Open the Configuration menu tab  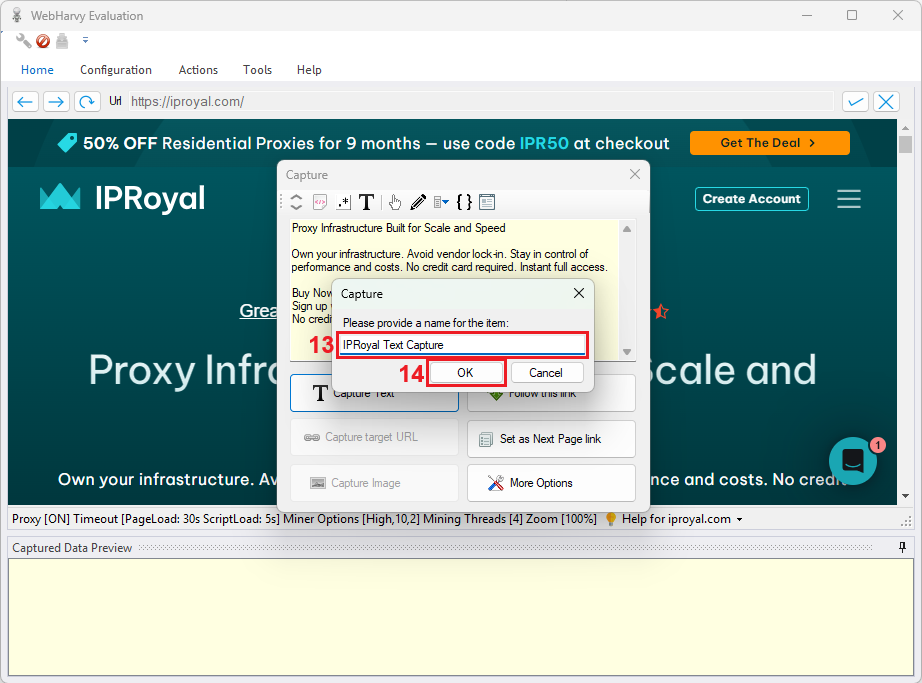116,70
